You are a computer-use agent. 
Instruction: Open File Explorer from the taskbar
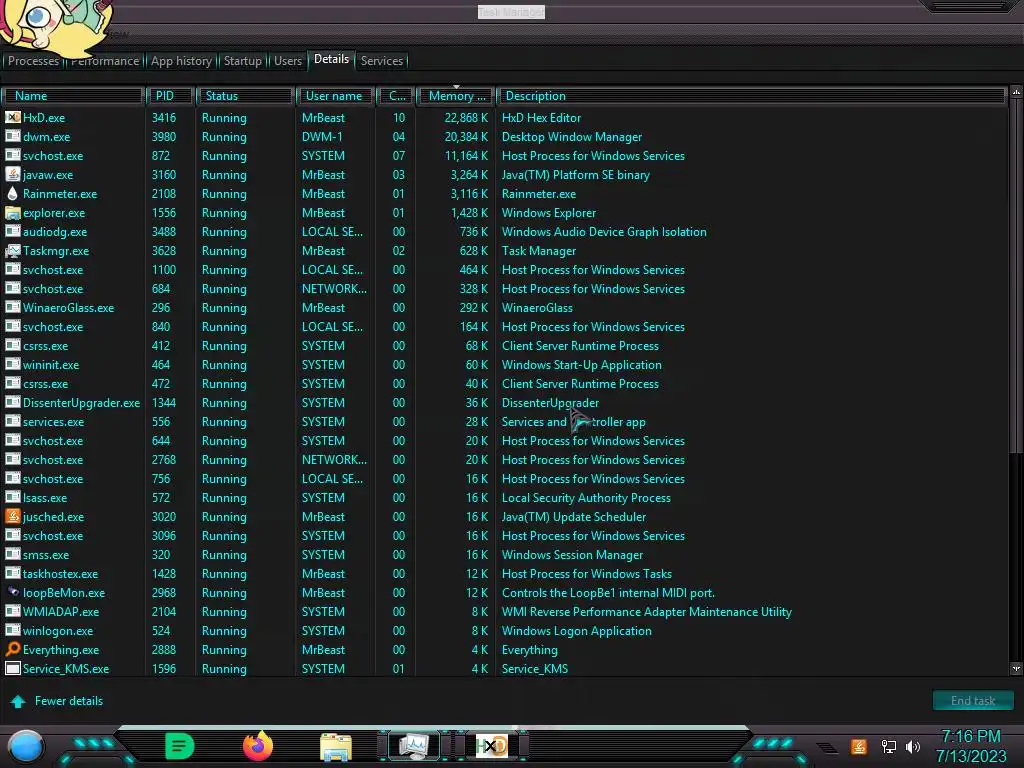coord(336,747)
